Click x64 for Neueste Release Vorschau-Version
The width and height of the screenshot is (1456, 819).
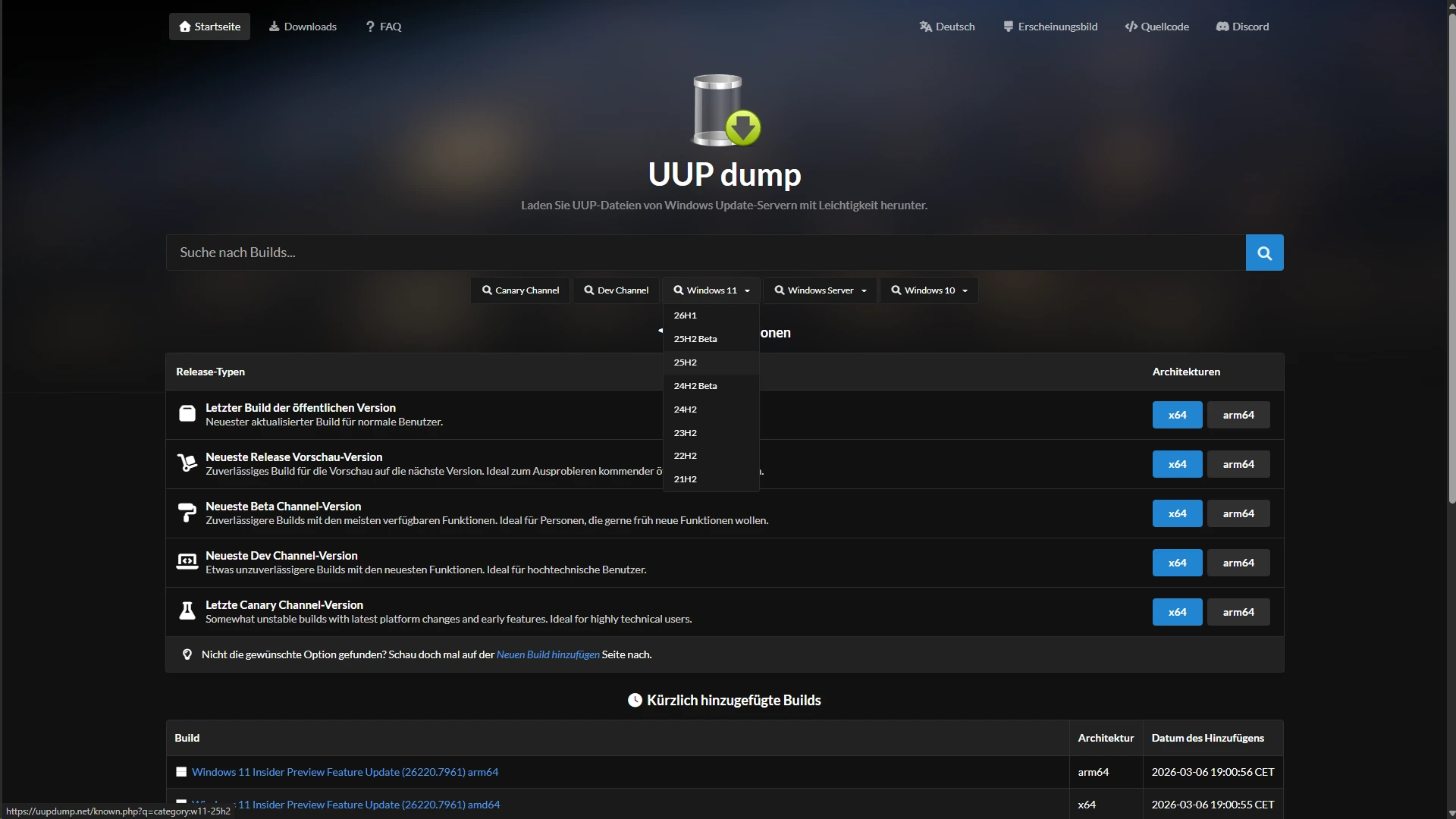click(1177, 464)
